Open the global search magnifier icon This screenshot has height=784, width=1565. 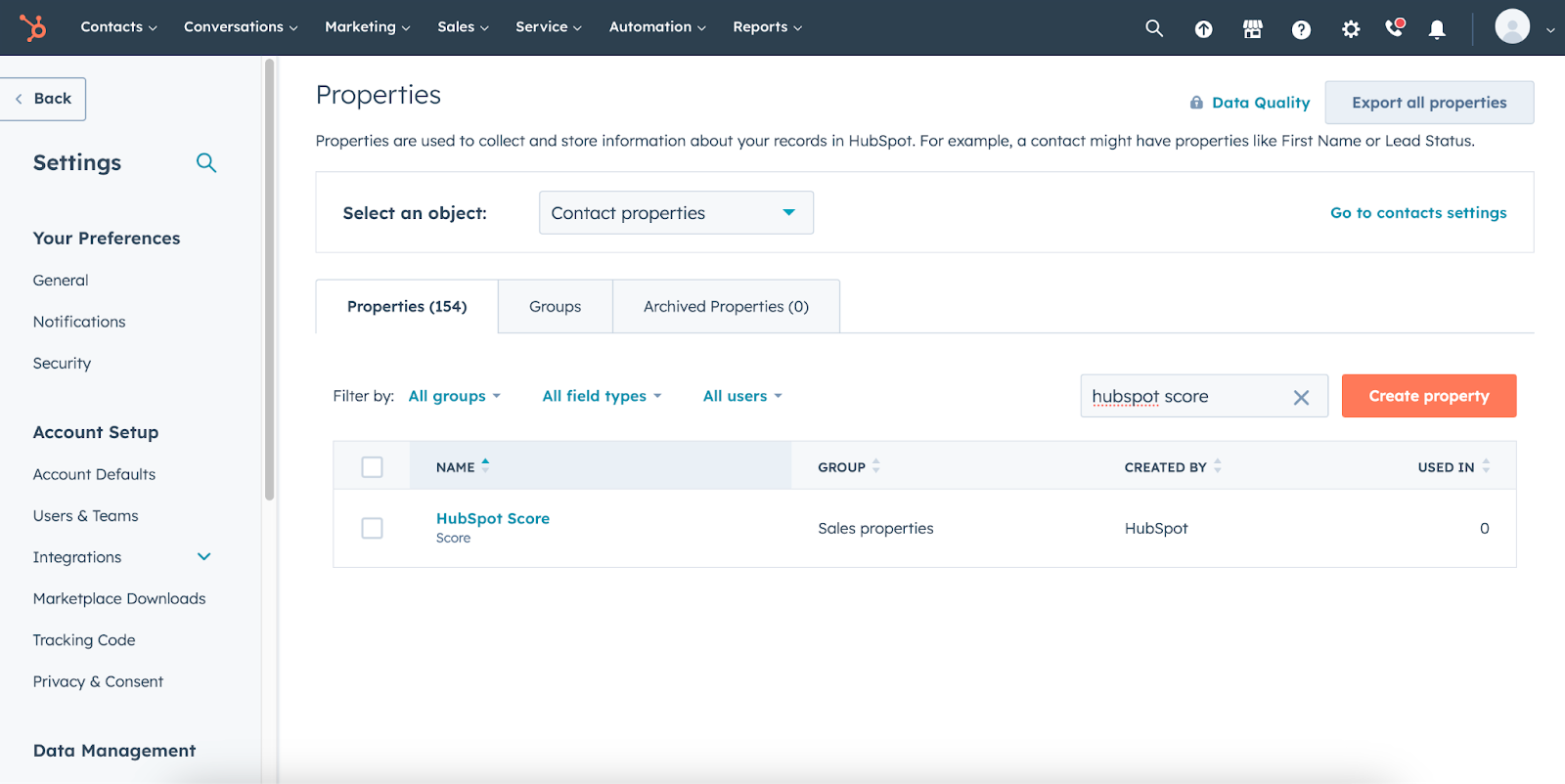[x=1154, y=28]
